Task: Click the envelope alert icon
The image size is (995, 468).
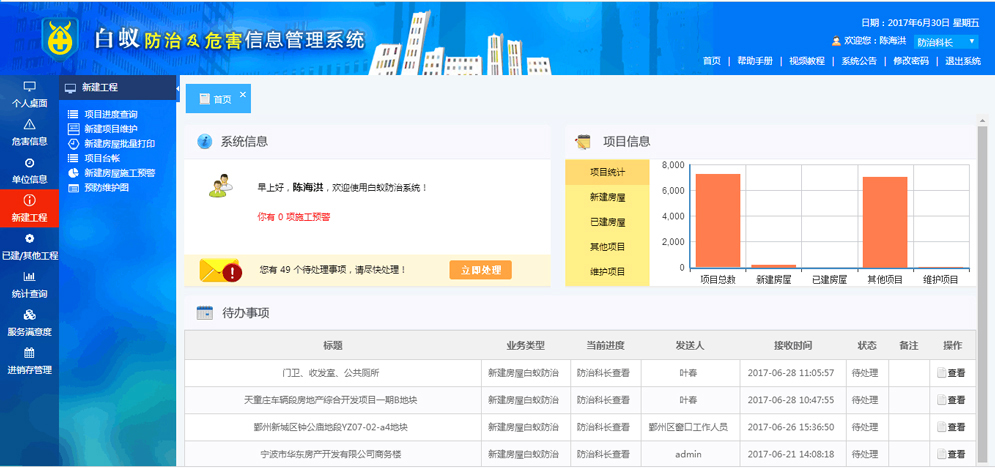Action: 220,270
